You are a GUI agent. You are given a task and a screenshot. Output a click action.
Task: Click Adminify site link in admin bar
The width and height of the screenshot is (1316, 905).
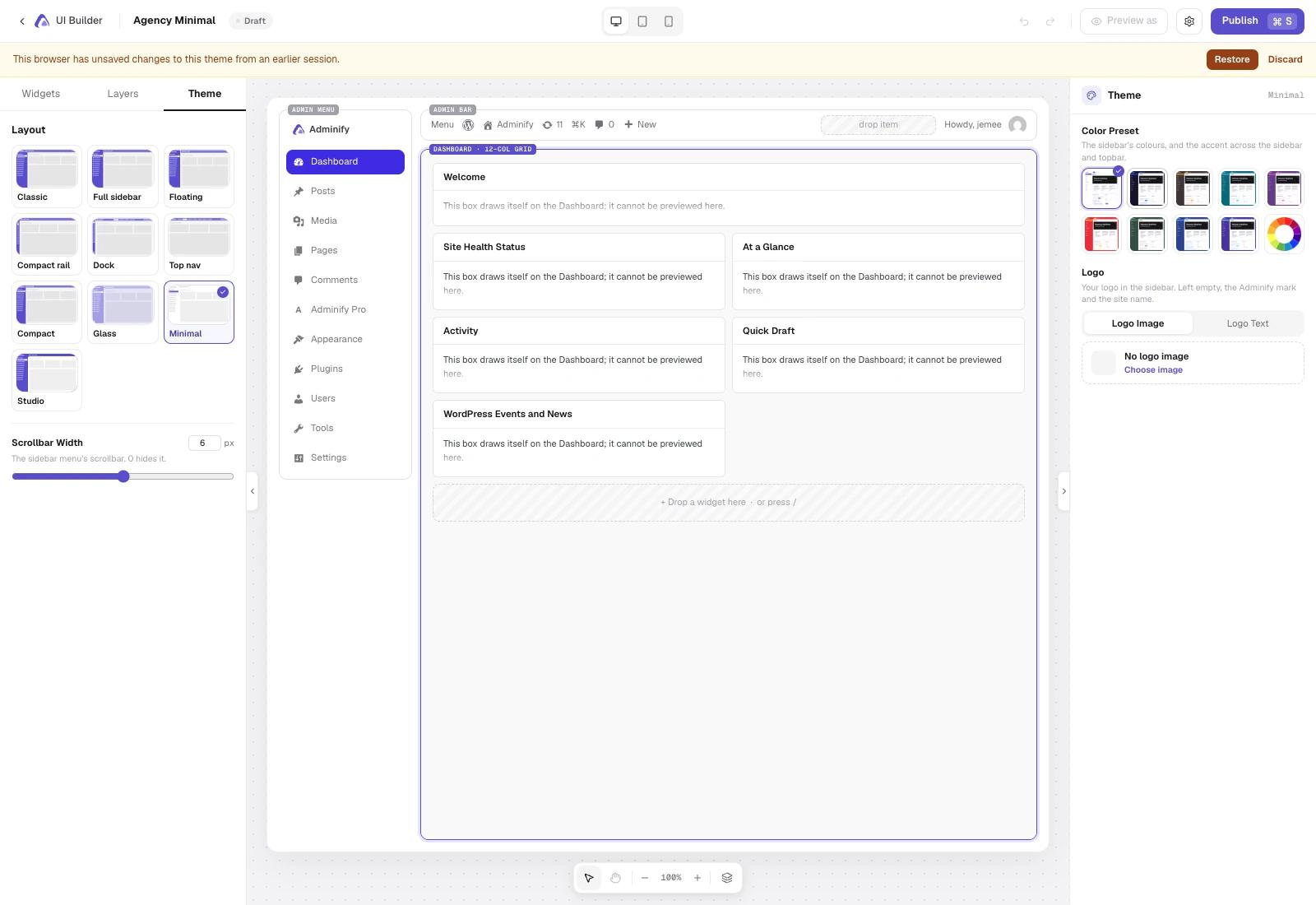coord(508,125)
